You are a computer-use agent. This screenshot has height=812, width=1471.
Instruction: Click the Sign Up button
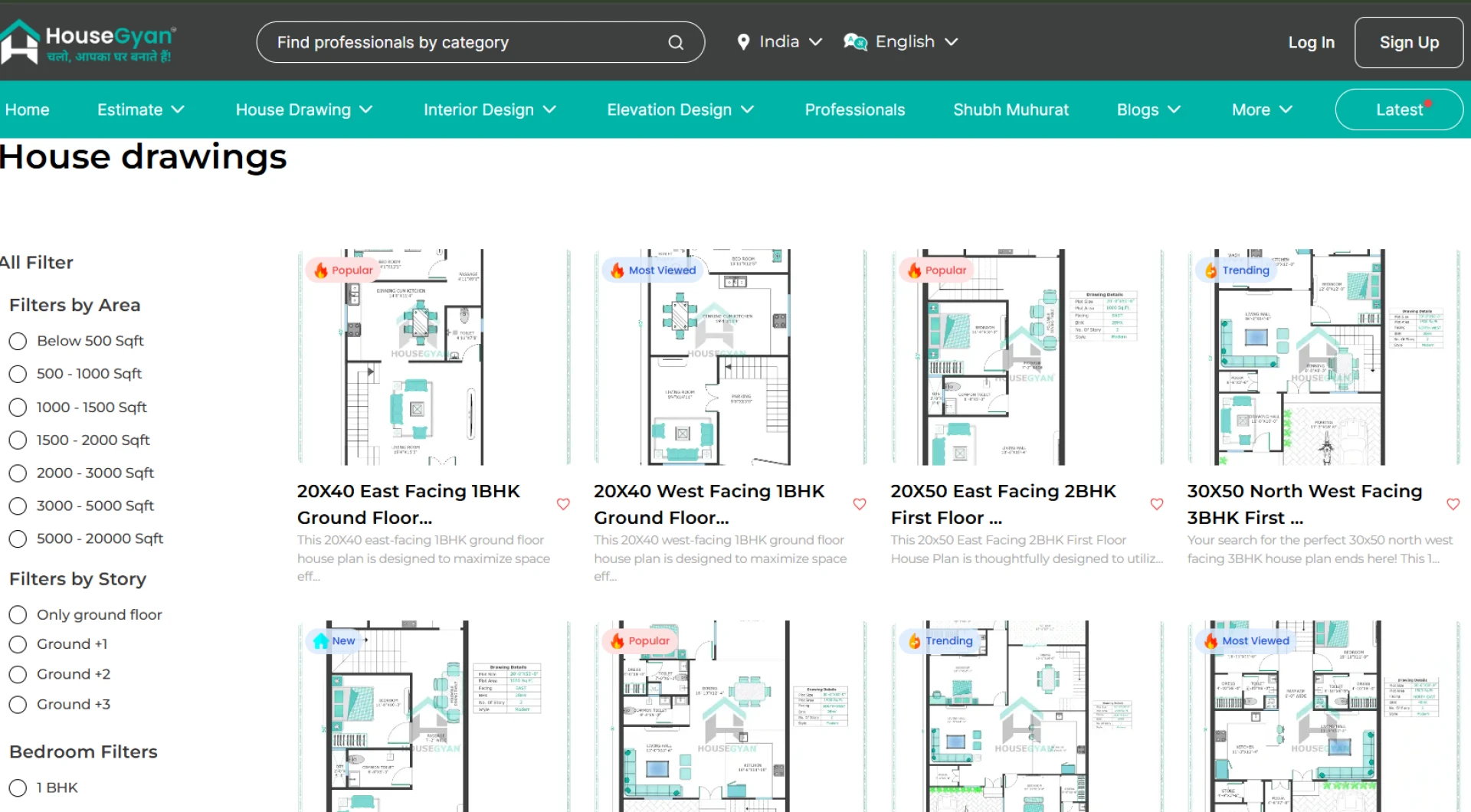[1408, 43]
